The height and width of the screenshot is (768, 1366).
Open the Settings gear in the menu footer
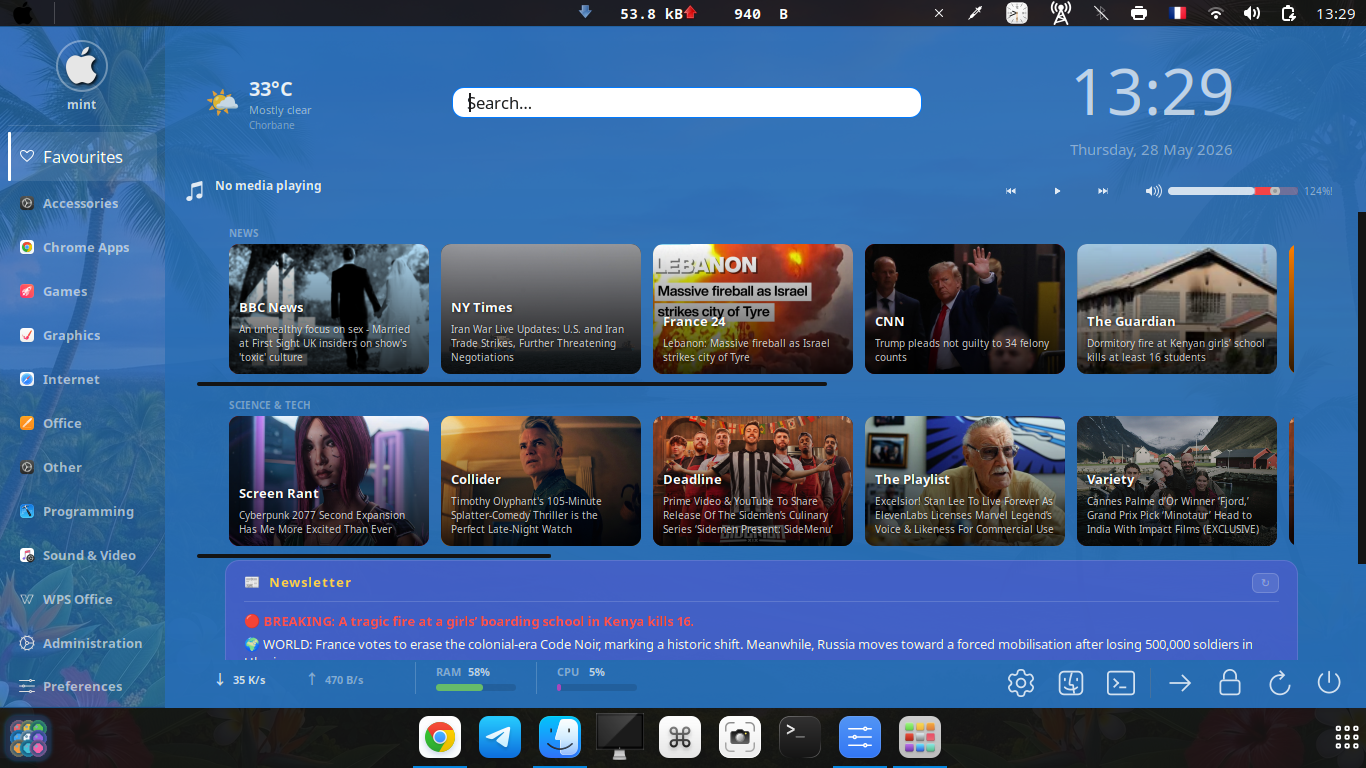[x=1020, y=683]
